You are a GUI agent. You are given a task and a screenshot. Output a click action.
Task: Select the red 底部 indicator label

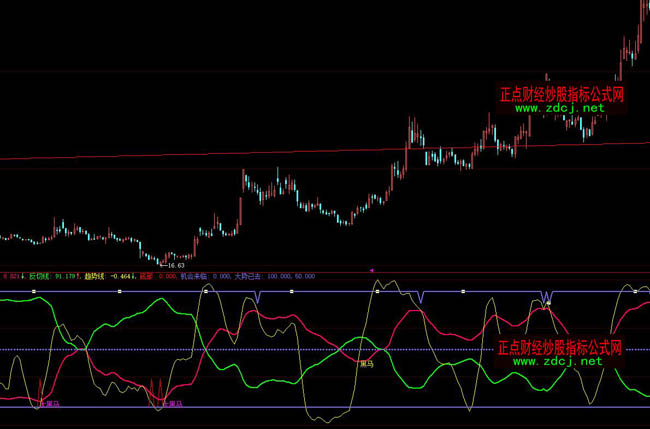(x=149, y=275)
